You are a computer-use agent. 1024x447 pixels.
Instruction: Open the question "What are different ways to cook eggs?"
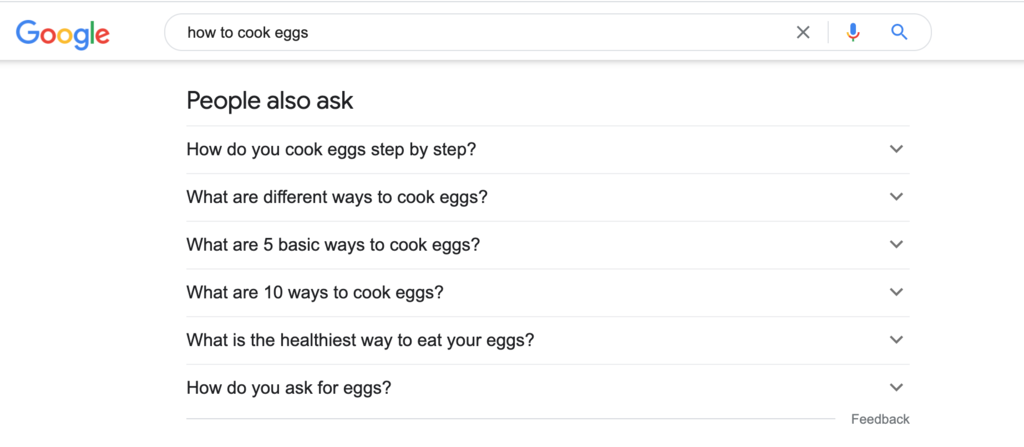[x=337, y=197]
